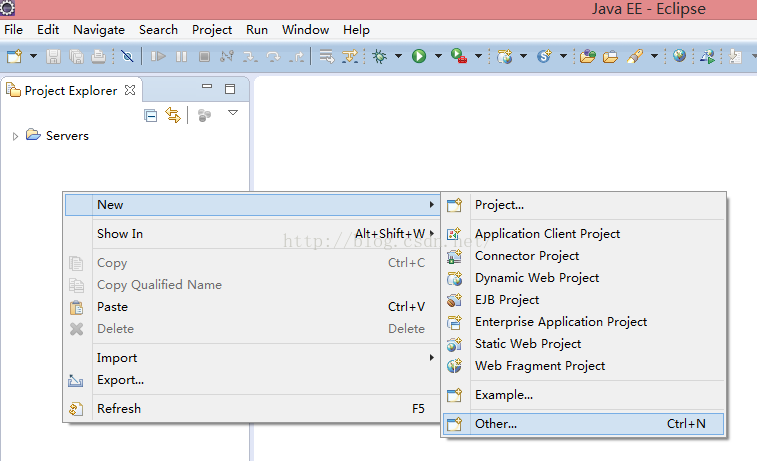The image size is (757, 461).
Task: Click the New Servlet toolbar icon
Action: tap(544, 56)
